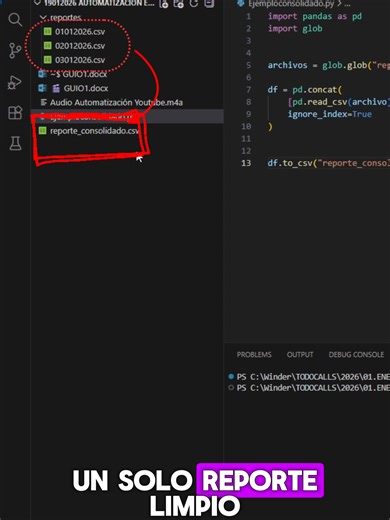Click the ellipsis breadcrumb after the file name
The image size is (390, 520).
pyautogui.click(x=347, y=4)
